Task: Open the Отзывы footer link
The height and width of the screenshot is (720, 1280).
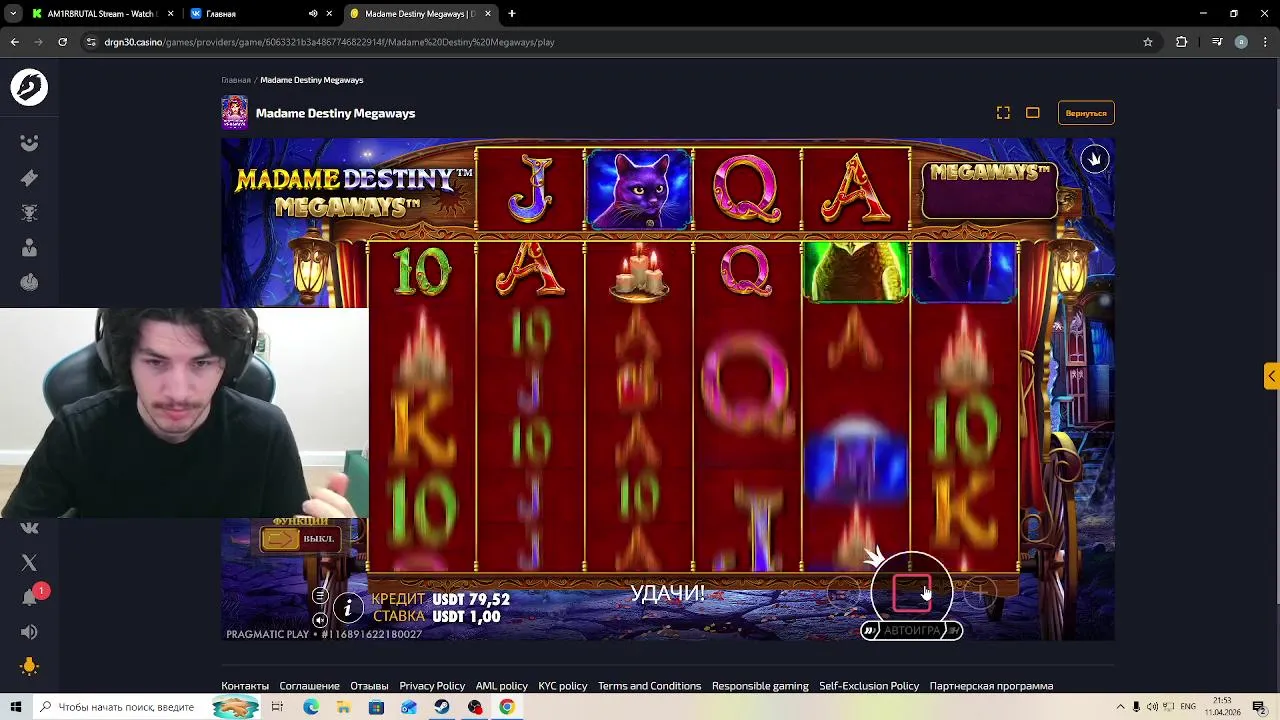Action: click(x=369, y=686)
